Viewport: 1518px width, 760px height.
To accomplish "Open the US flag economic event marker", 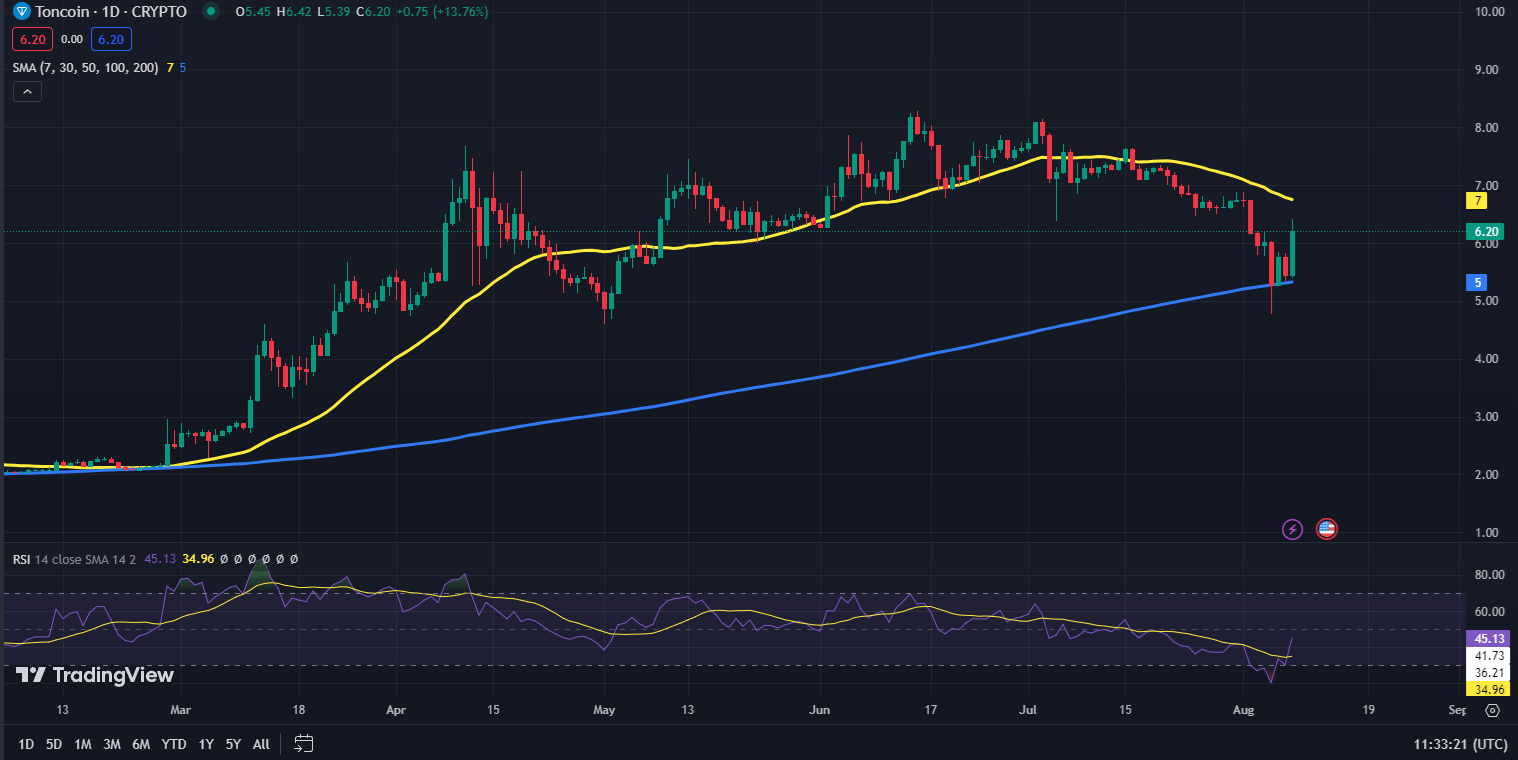I will [1326, 529].
